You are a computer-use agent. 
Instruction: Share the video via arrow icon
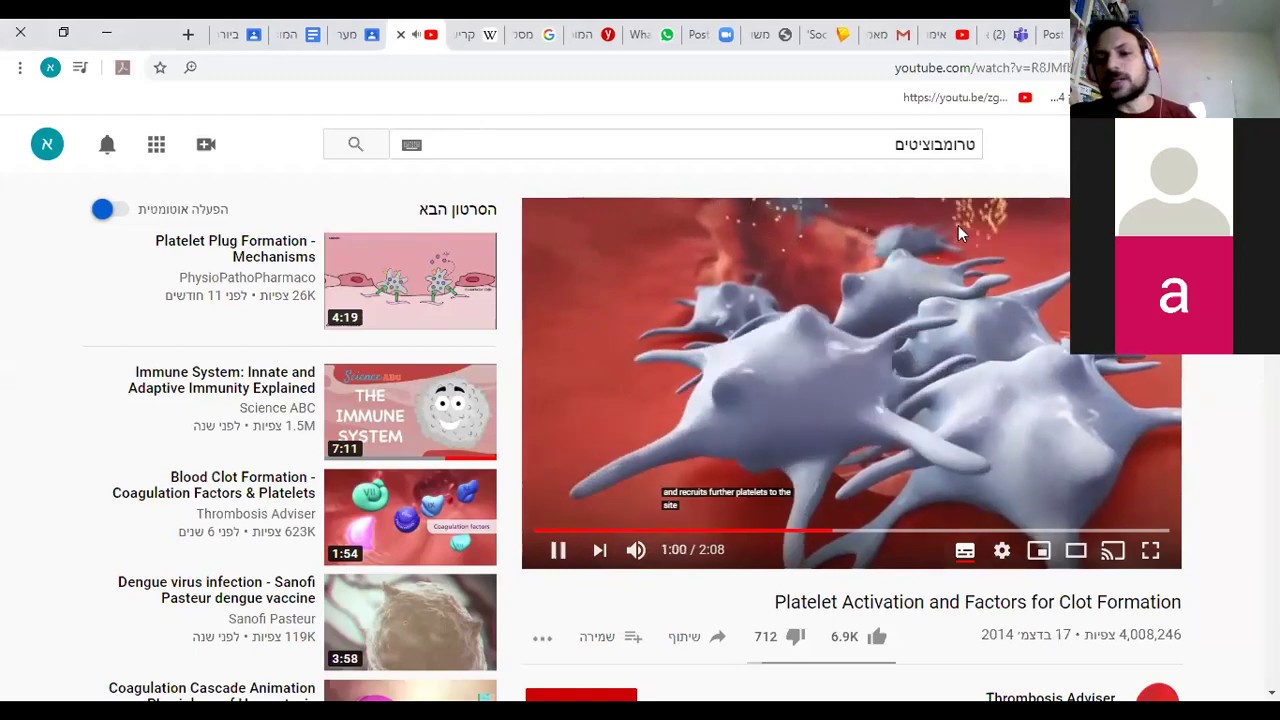point(718,636)
